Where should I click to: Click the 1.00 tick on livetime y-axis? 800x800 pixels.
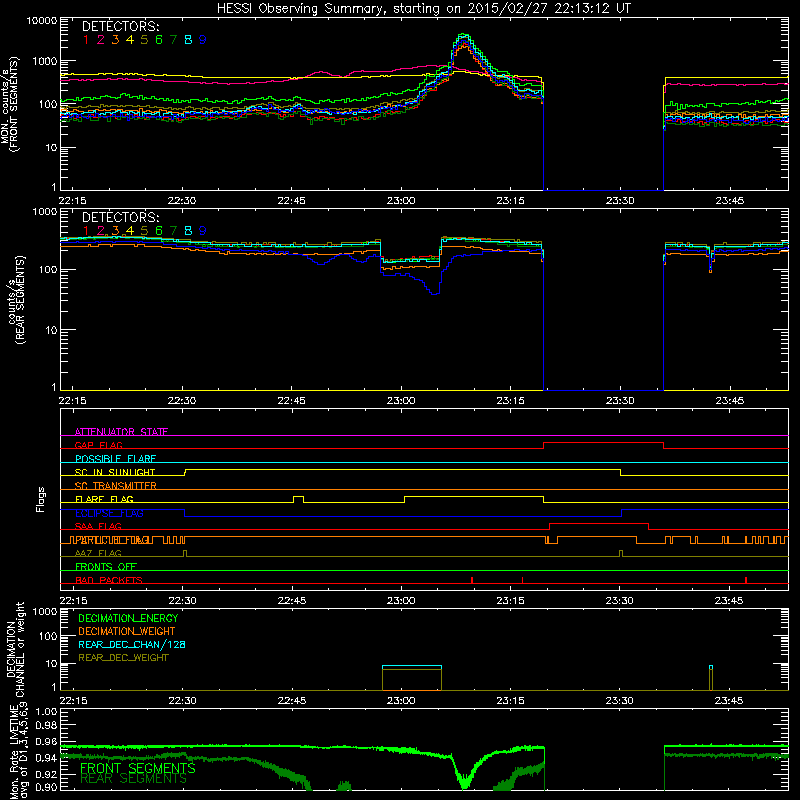click(47, 712)
